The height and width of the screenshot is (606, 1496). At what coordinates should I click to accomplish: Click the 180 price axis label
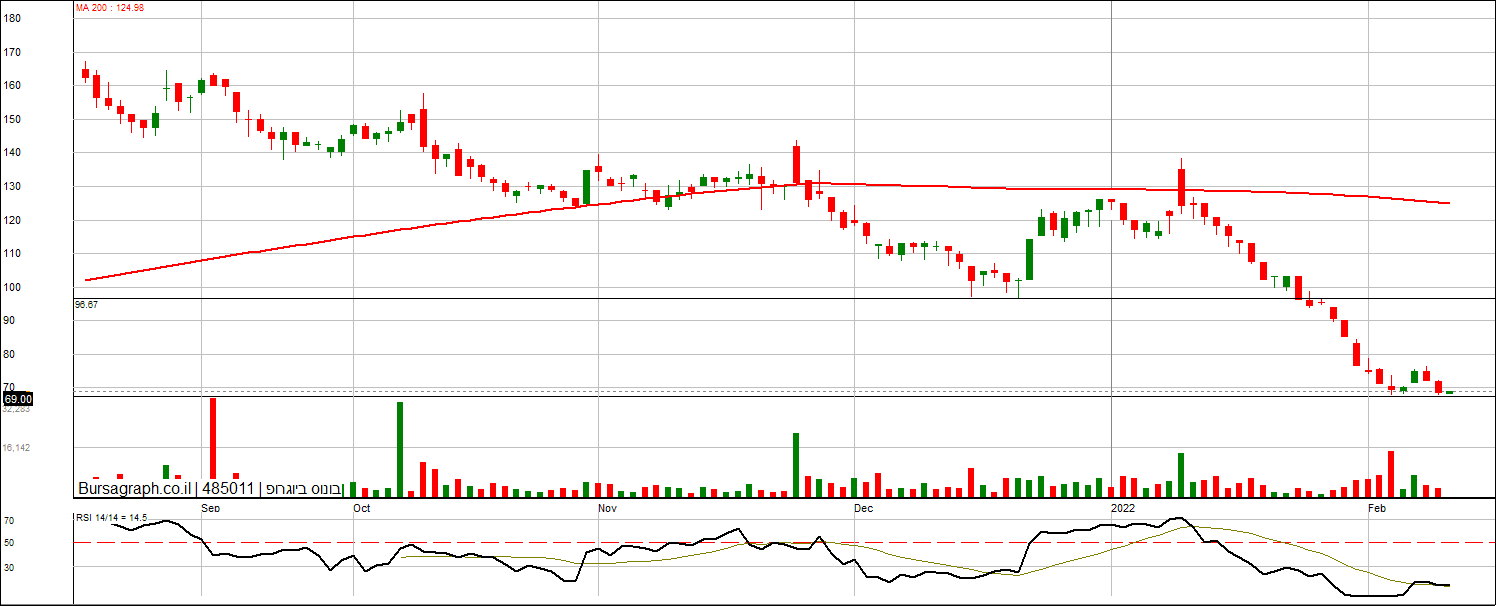coord(12,18)
